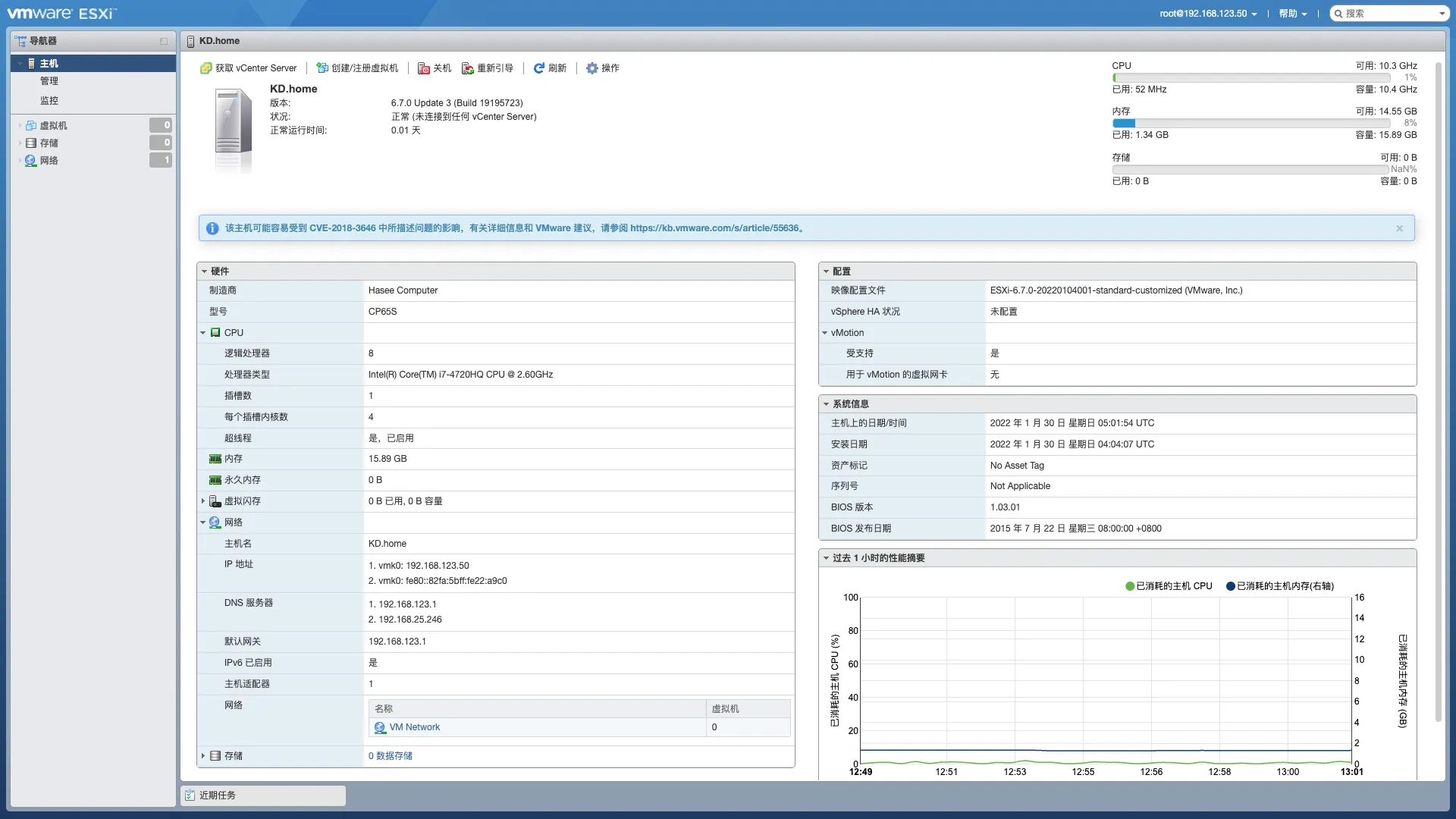Open networking (网络) in navigator
This screenshot has height=819, width=1456.
click(49, 161)
